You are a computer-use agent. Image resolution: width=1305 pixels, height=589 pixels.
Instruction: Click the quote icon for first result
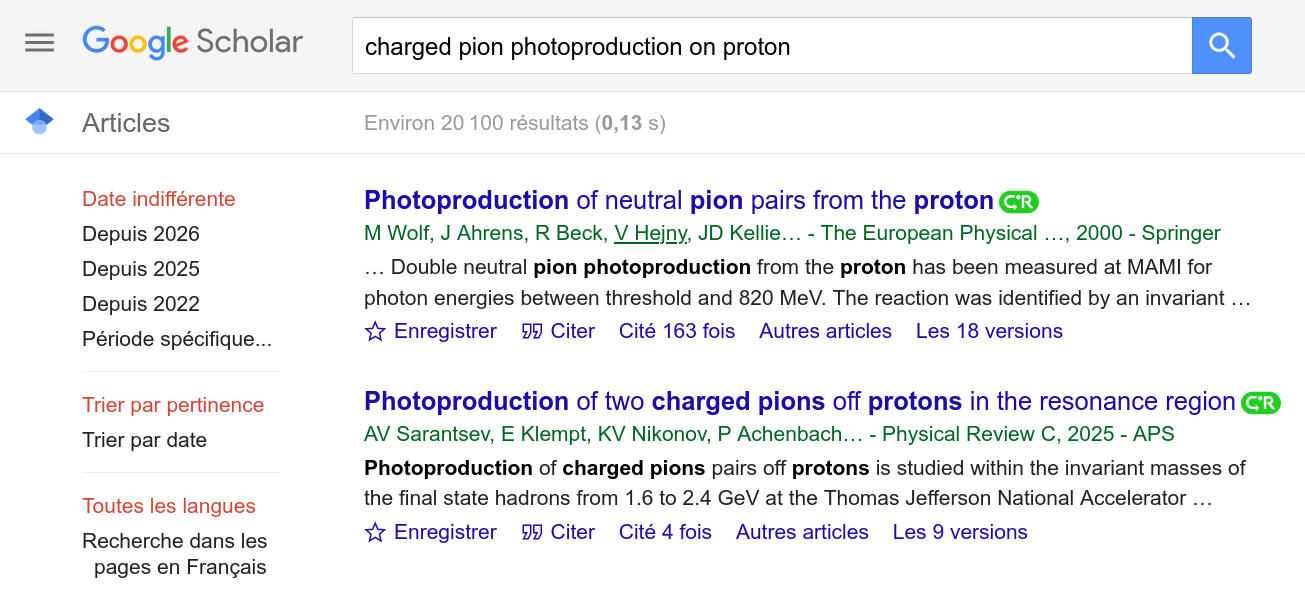[532, 331]
